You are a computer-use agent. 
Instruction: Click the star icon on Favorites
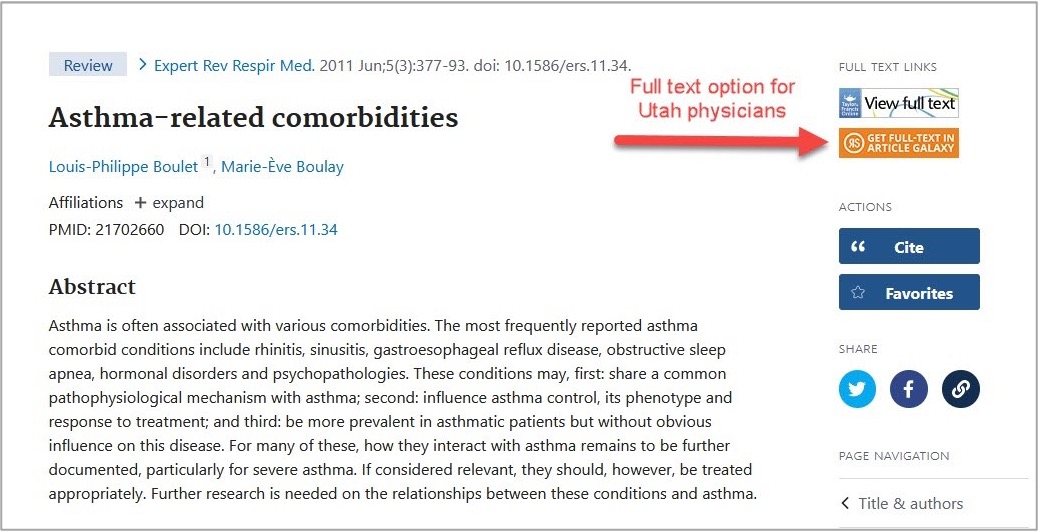[858, 292]
